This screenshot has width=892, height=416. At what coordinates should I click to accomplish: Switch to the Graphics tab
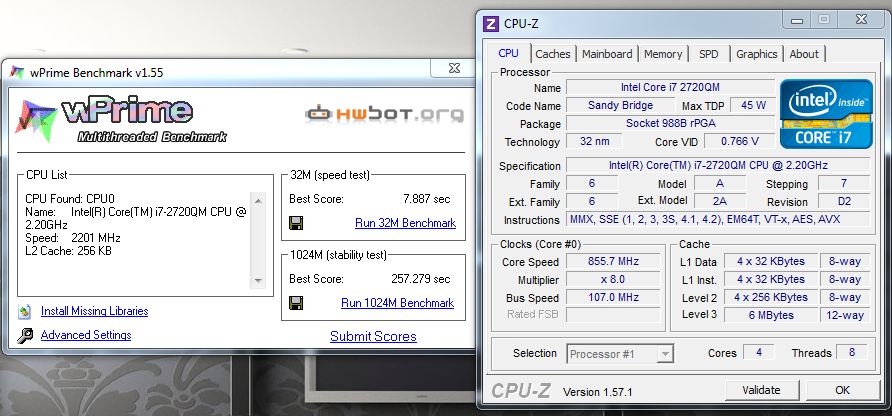pos(757,54)
